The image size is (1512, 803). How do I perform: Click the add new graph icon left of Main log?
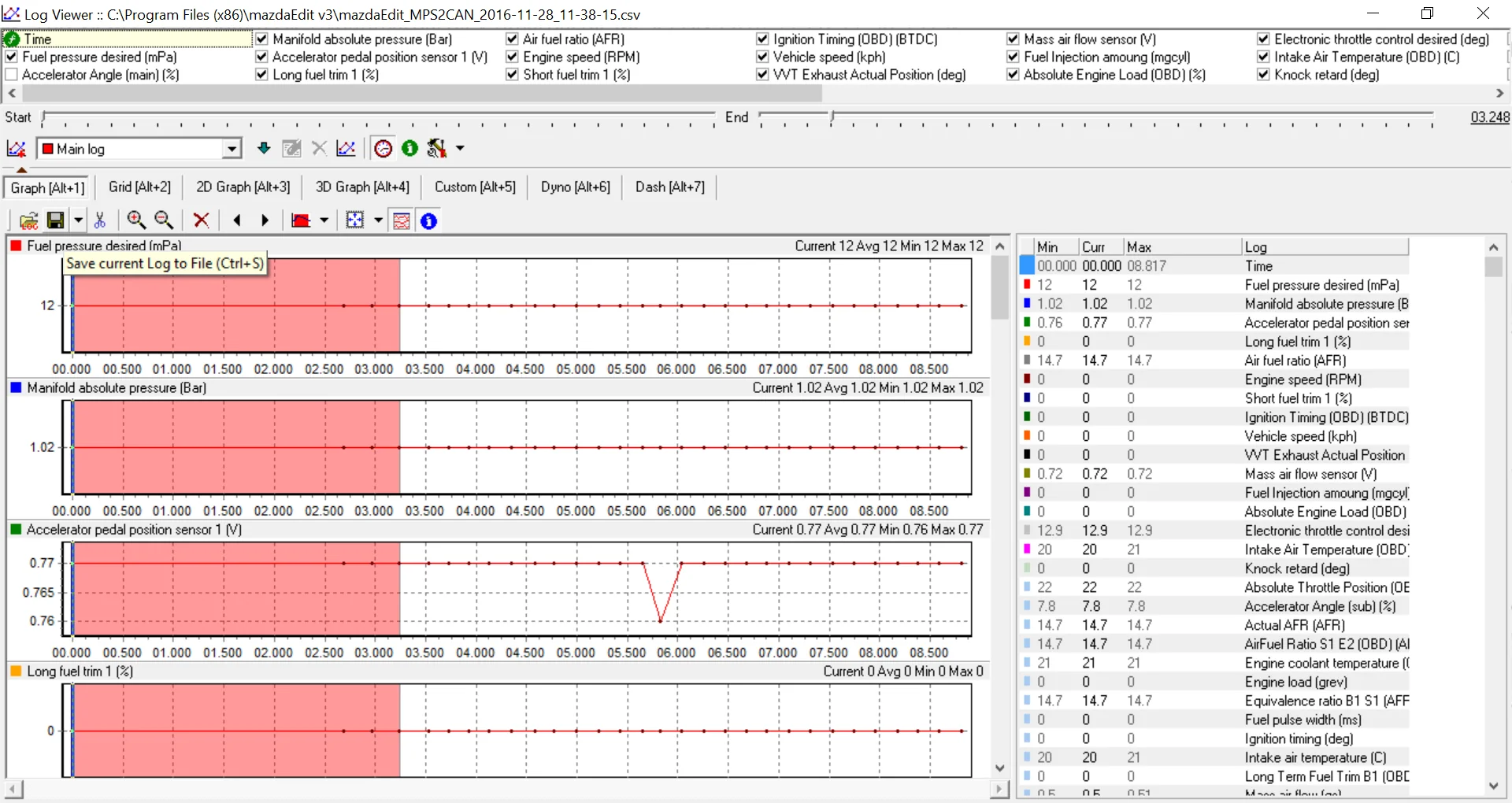pyautogui.click(x=17, y=149)
